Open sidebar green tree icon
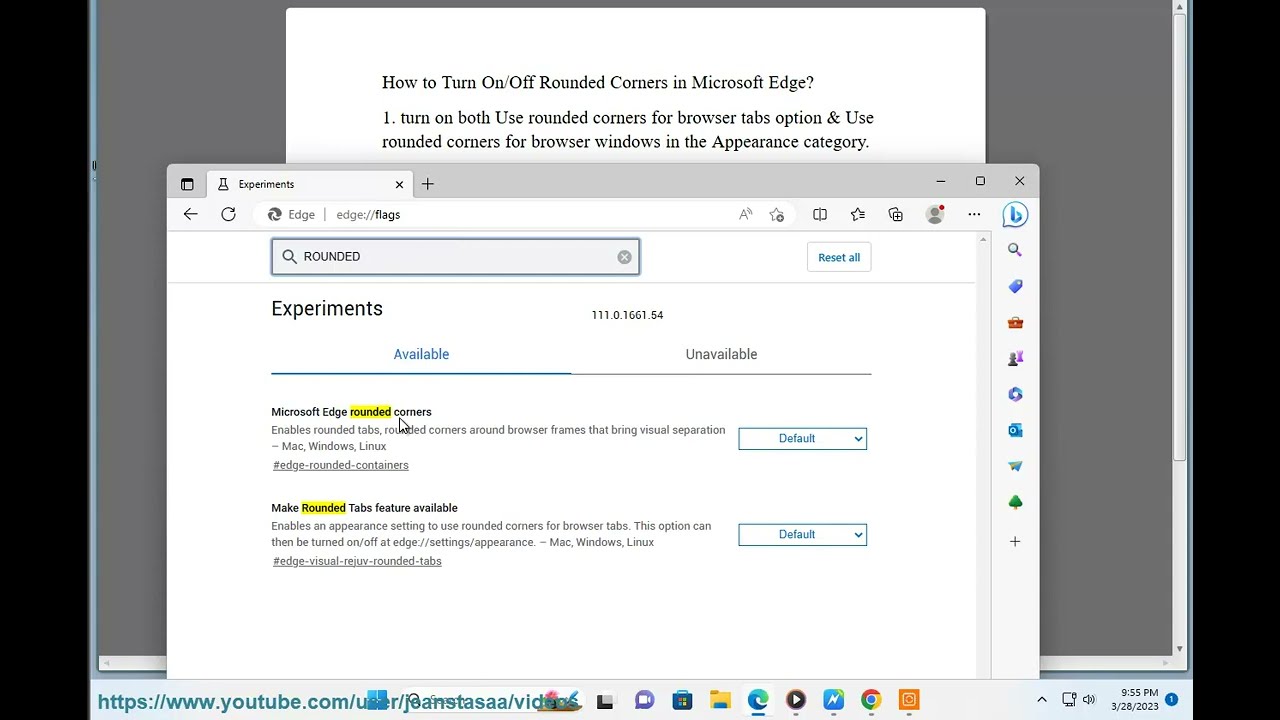1280x720 pixels. (x=1015, y=502)
